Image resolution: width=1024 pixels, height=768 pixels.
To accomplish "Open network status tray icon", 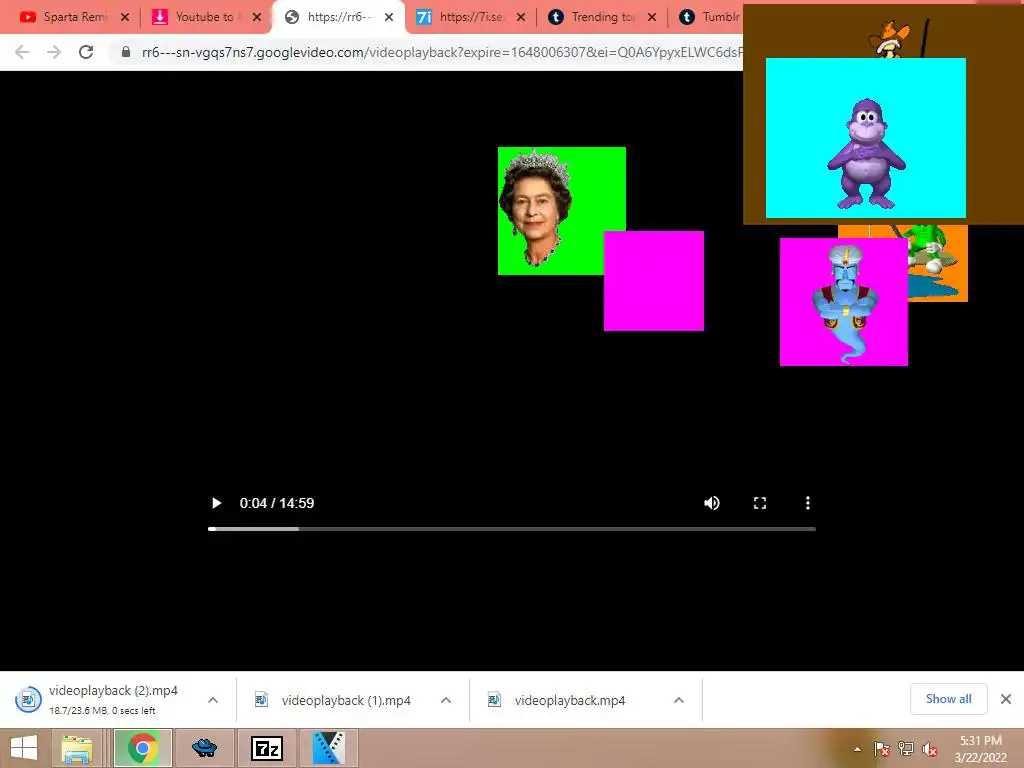I will [x=906, y=749].
